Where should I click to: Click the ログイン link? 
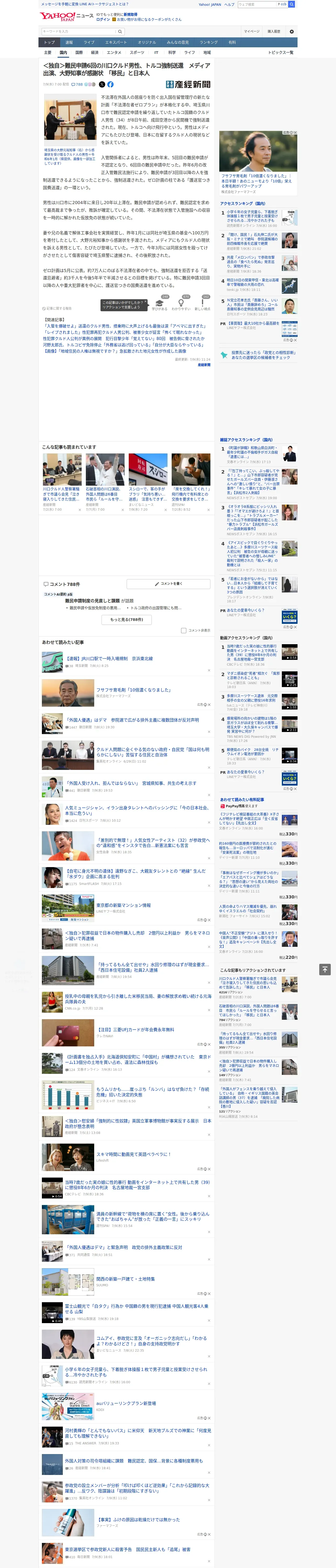(x=103, y=20)
